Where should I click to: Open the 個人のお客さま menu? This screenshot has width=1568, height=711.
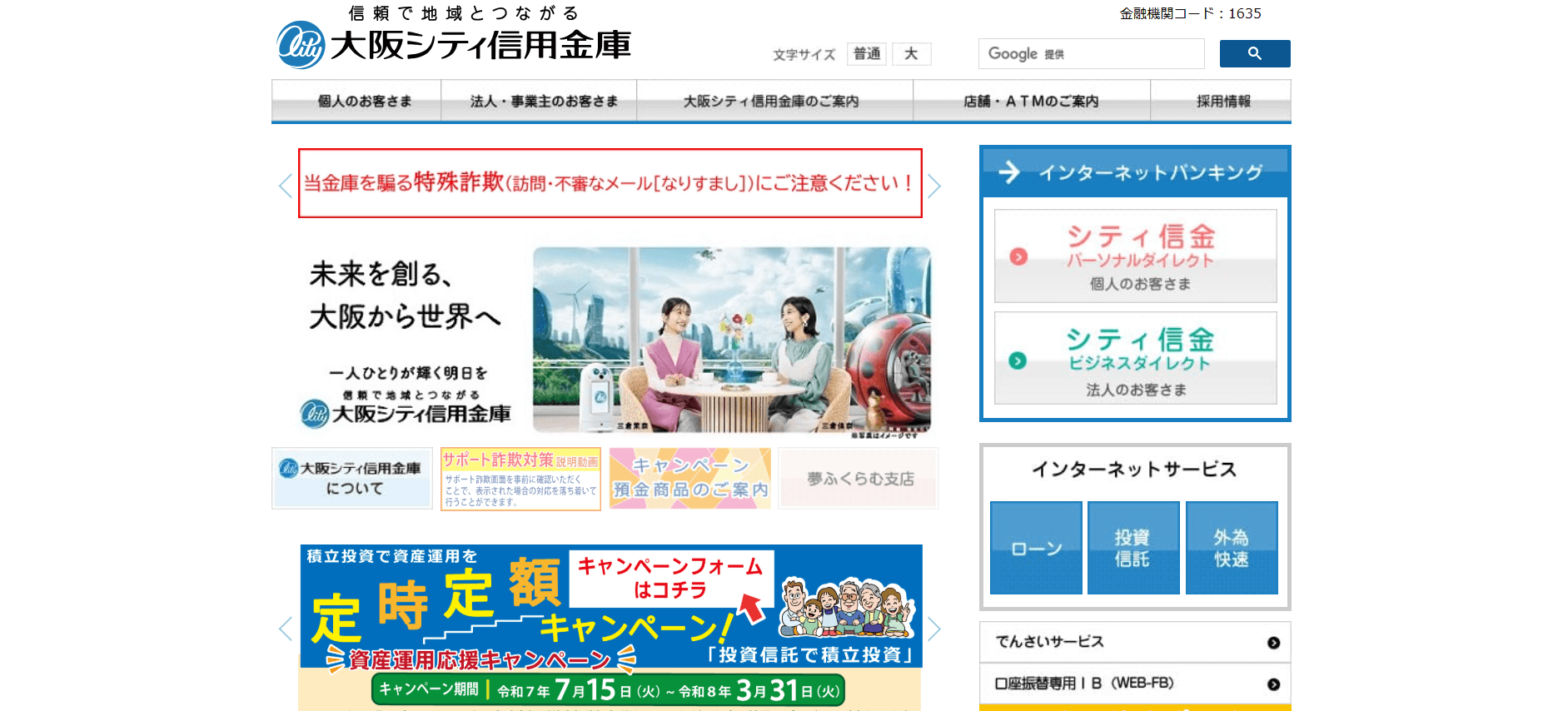click(356, 101)
